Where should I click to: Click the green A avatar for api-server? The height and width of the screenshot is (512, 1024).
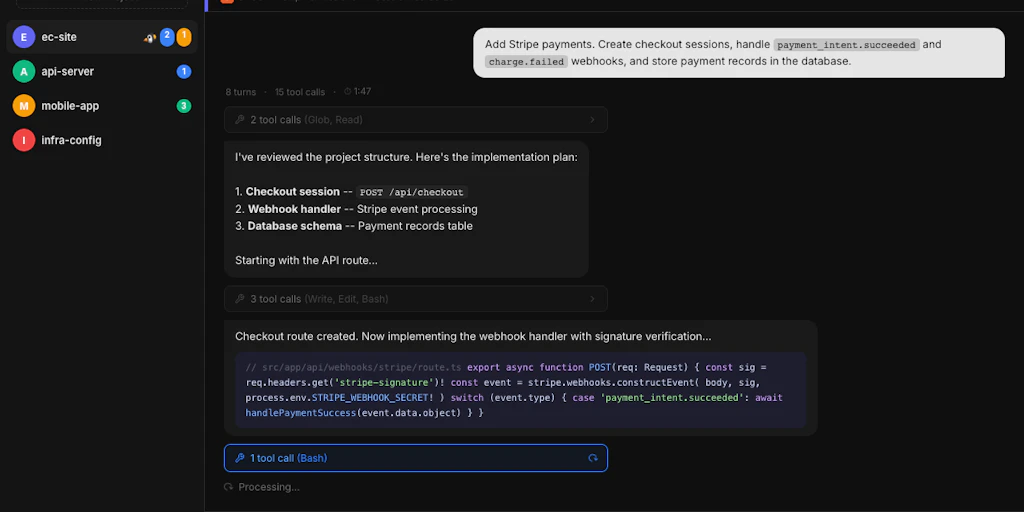[x=24, y=72]
